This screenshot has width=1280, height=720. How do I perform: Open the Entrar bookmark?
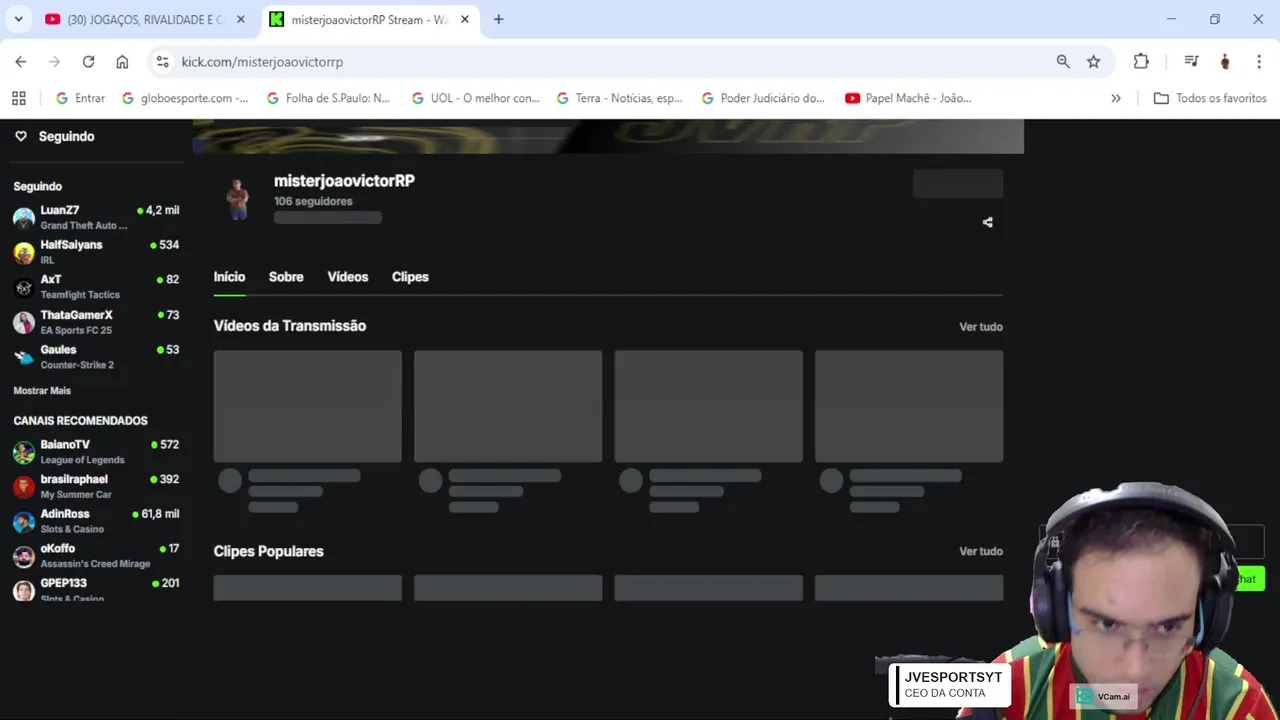click(80, 98)
